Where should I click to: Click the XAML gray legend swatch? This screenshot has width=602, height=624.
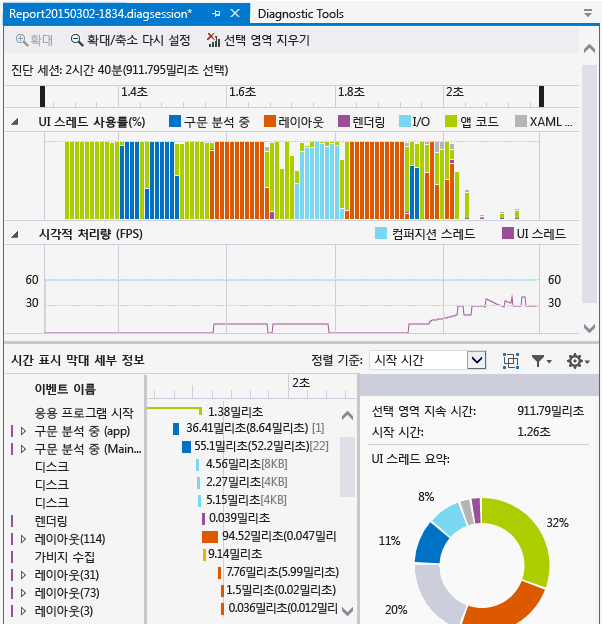pos(521,121)
